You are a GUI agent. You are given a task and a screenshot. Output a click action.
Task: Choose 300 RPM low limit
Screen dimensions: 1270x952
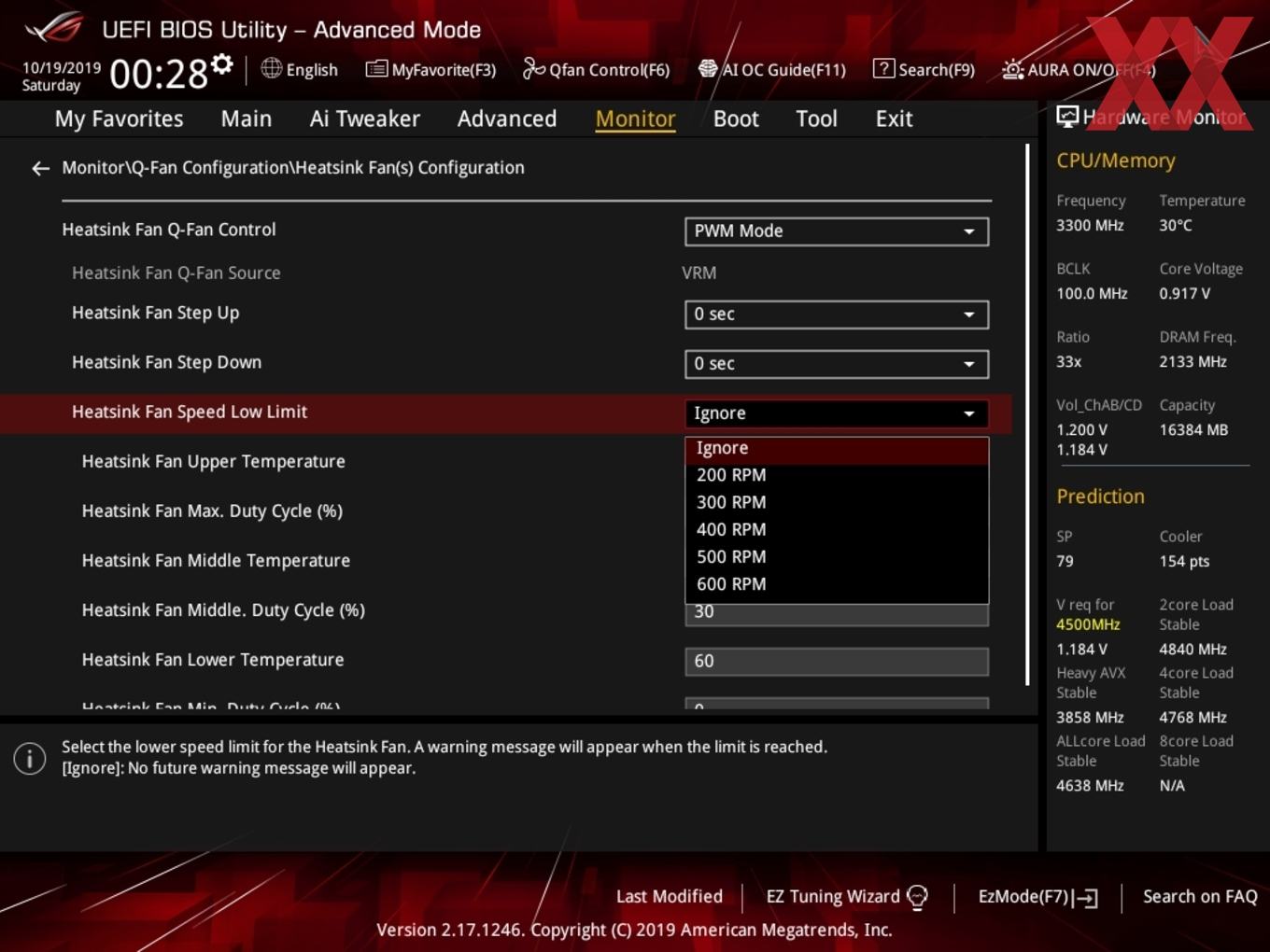837,502
